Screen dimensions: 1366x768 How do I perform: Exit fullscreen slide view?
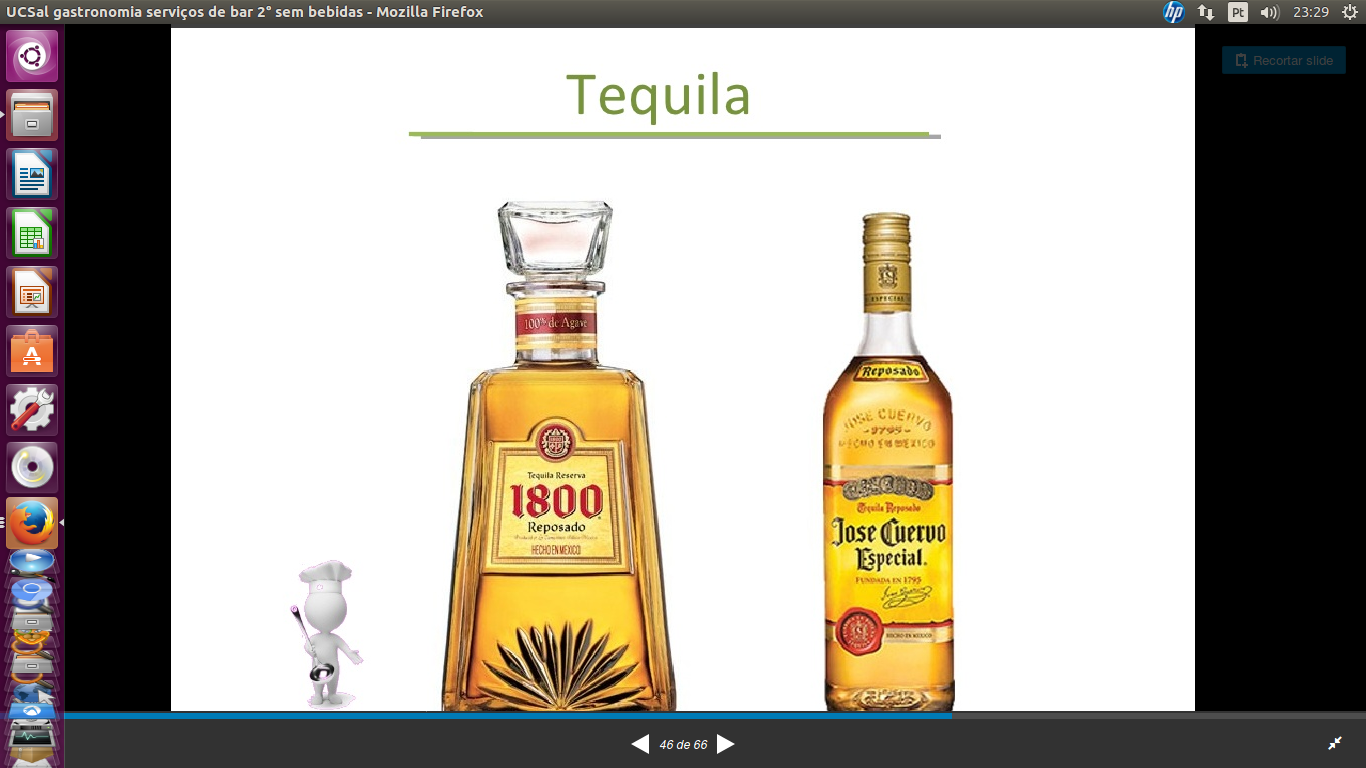(1334, 743)
